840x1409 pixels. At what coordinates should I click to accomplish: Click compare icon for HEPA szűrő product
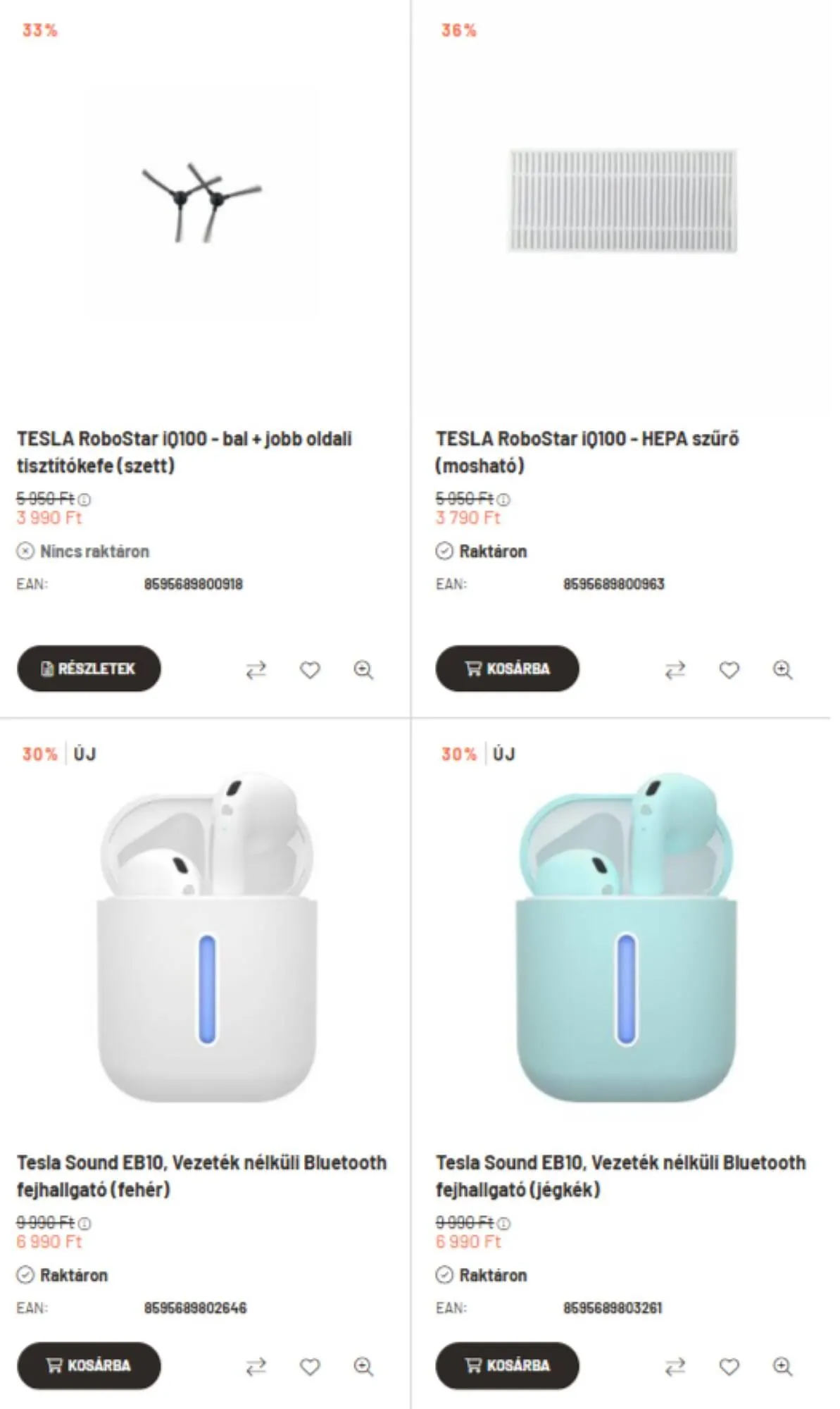point(675,669)
